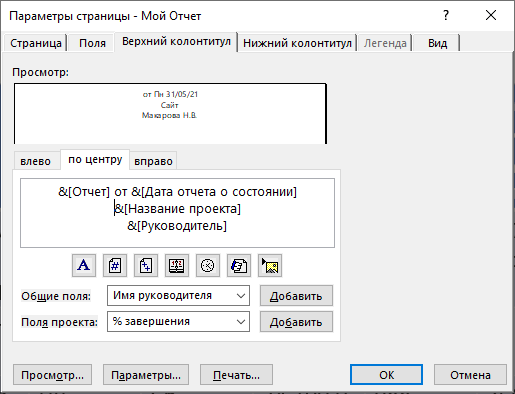This screenshot has width=515, height=394.
Task: Click the help question mark button
Action: coord(446,15)
